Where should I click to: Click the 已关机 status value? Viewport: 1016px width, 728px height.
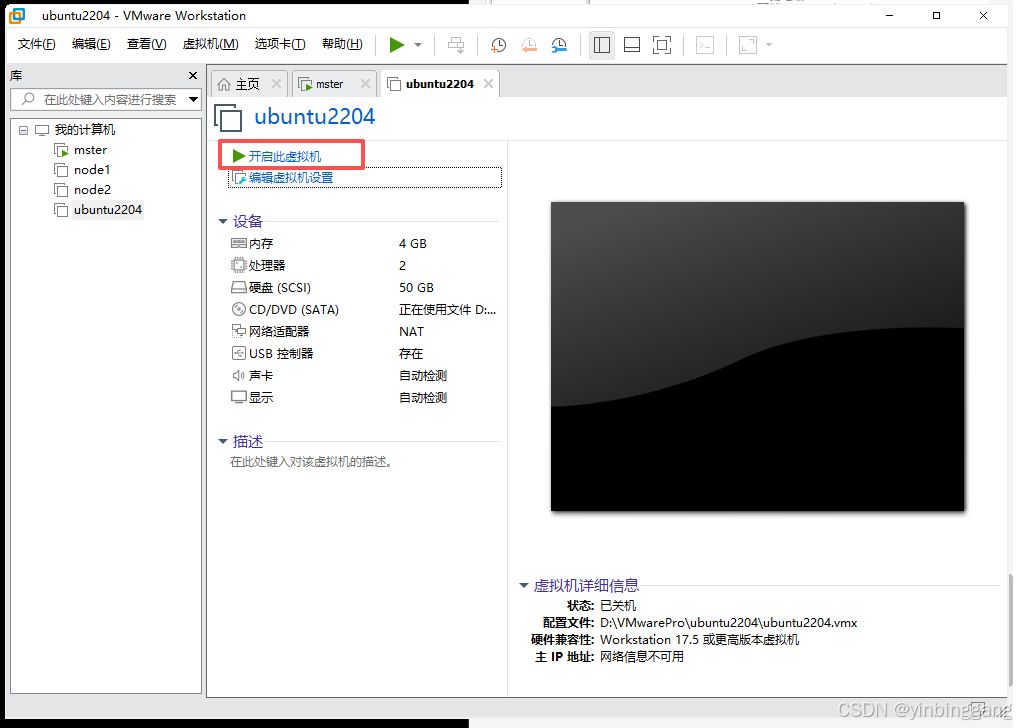tap(618, 606)
